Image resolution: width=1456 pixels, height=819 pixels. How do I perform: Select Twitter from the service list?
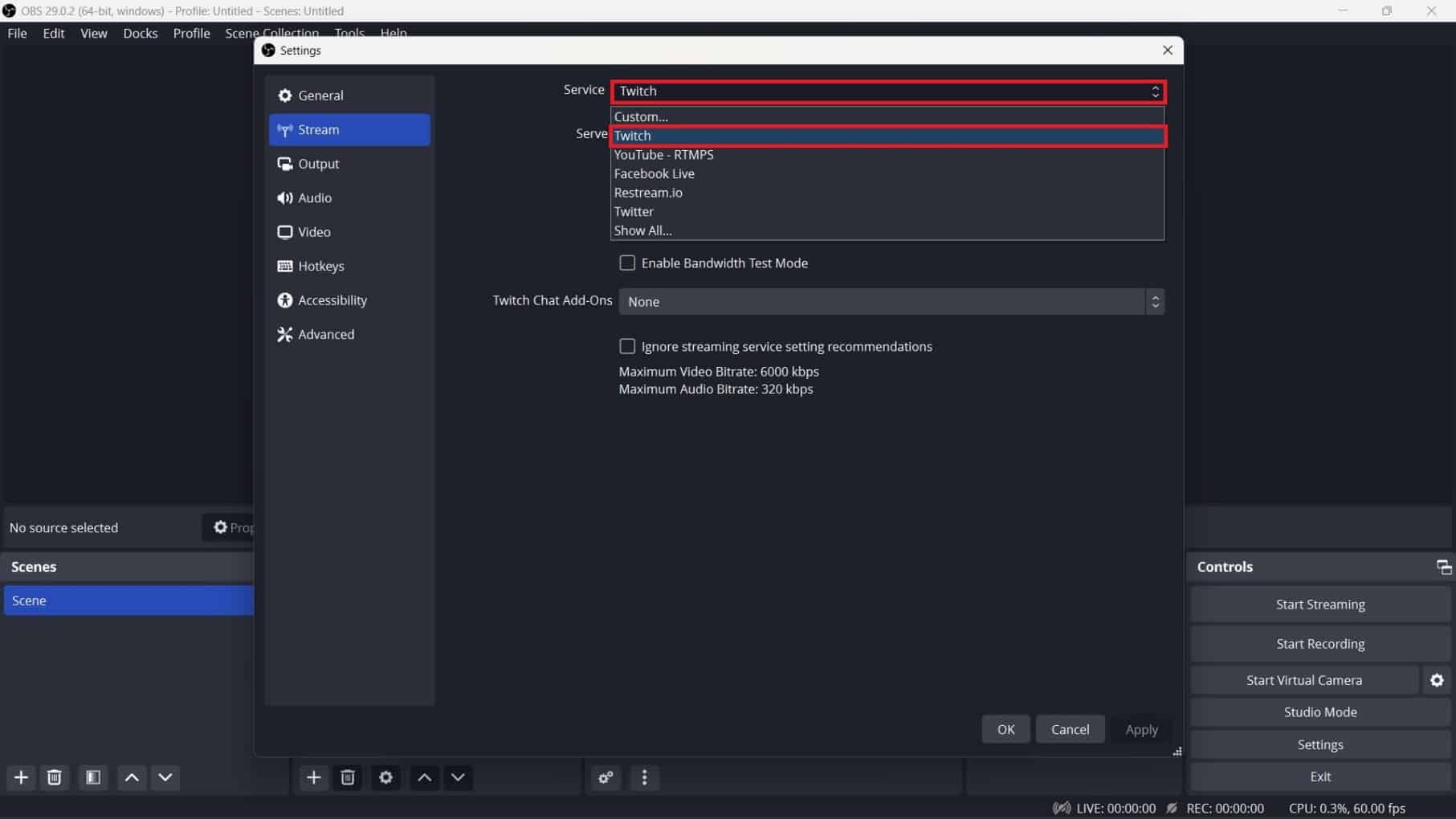coord(887,212)
